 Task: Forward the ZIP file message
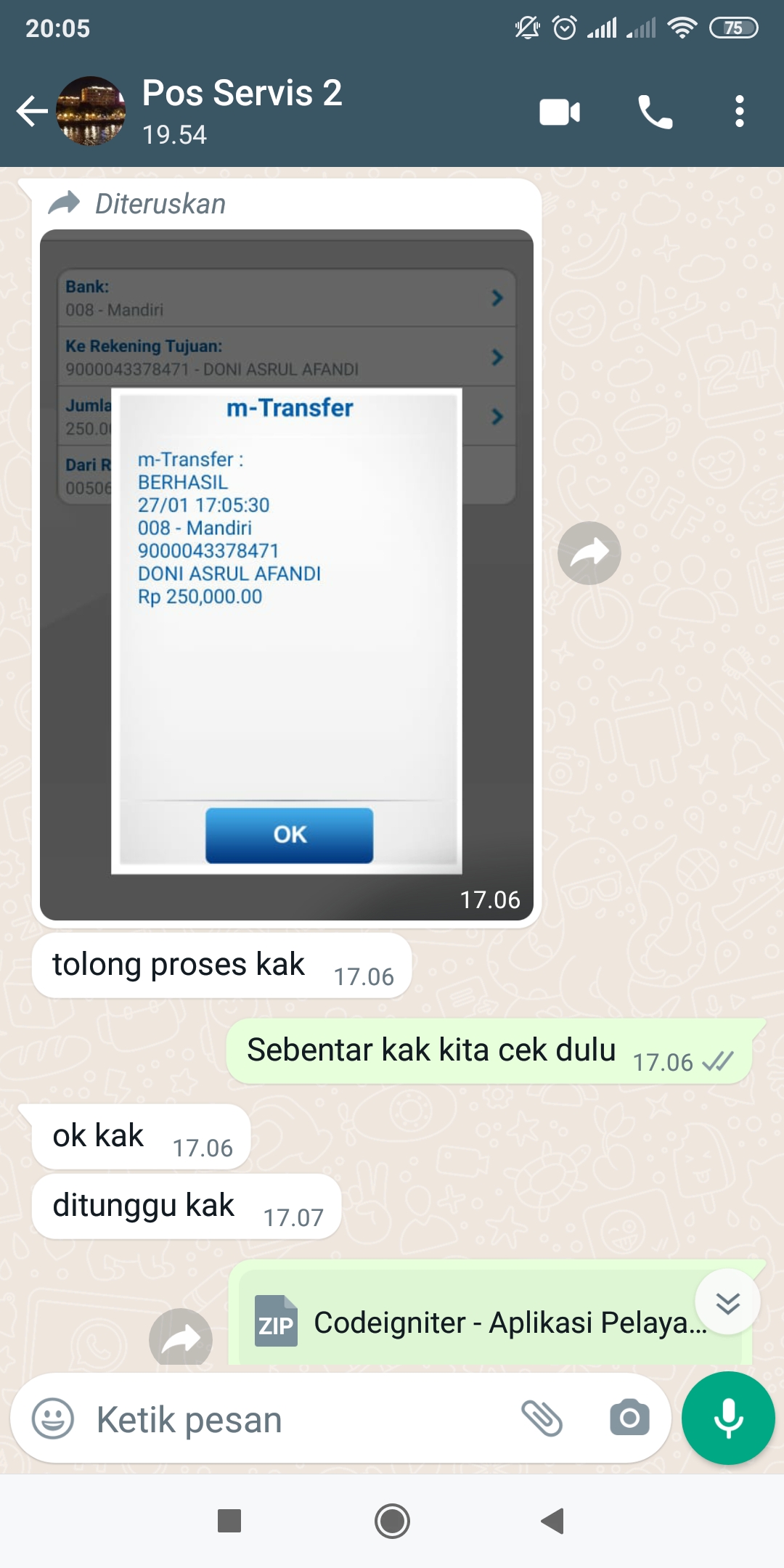point(181,1337)
